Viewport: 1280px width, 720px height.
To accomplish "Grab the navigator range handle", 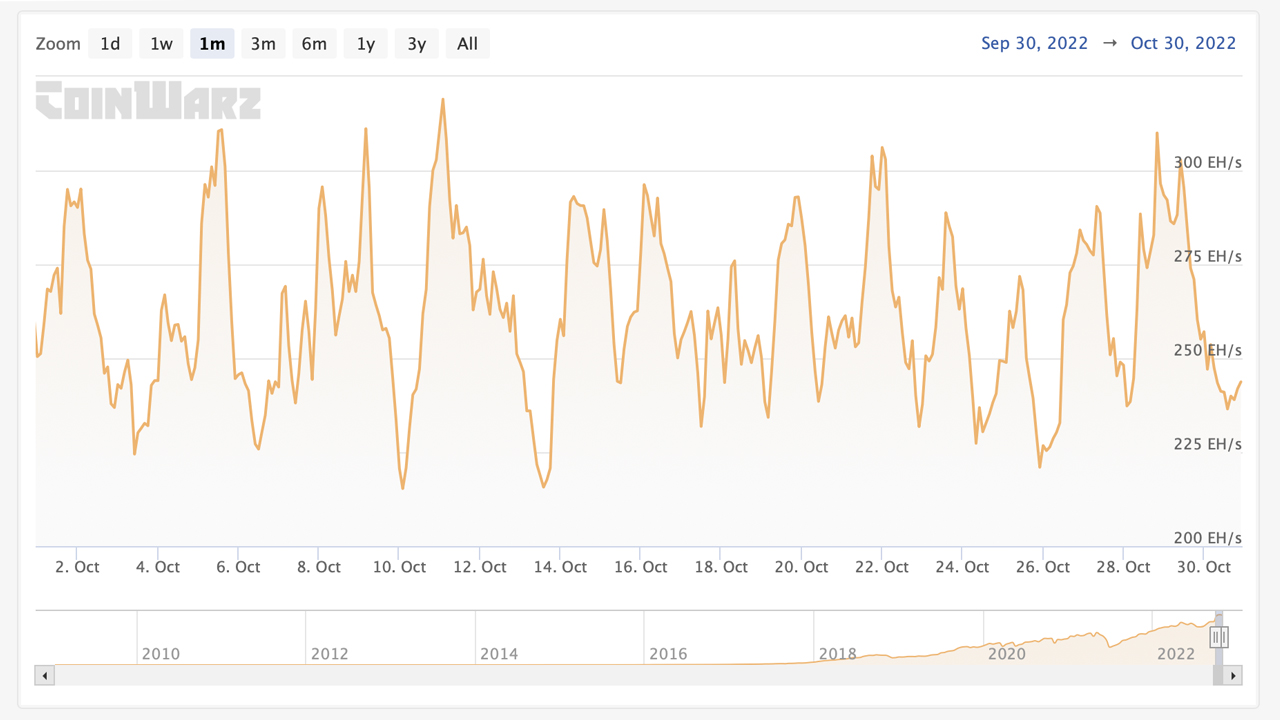I will pos(1219,637).
